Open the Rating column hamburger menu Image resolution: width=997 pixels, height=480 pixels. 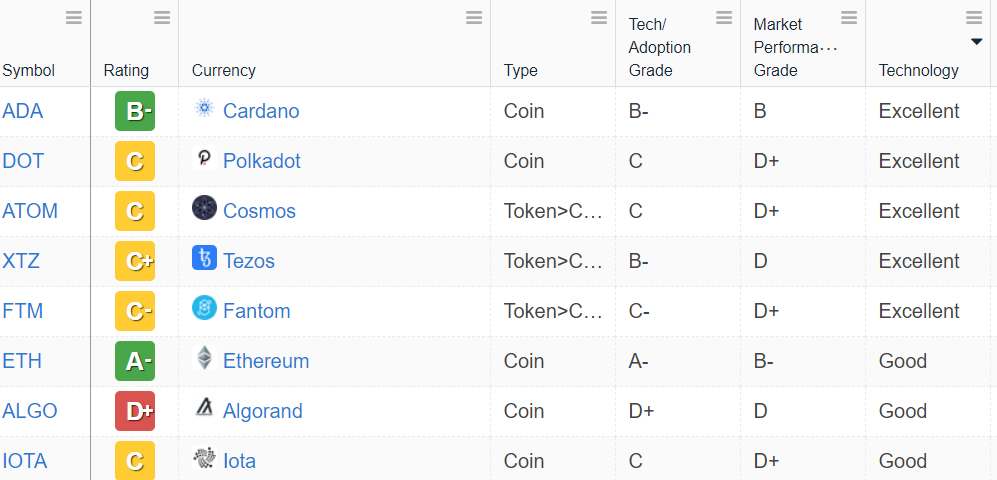point(162,18)
